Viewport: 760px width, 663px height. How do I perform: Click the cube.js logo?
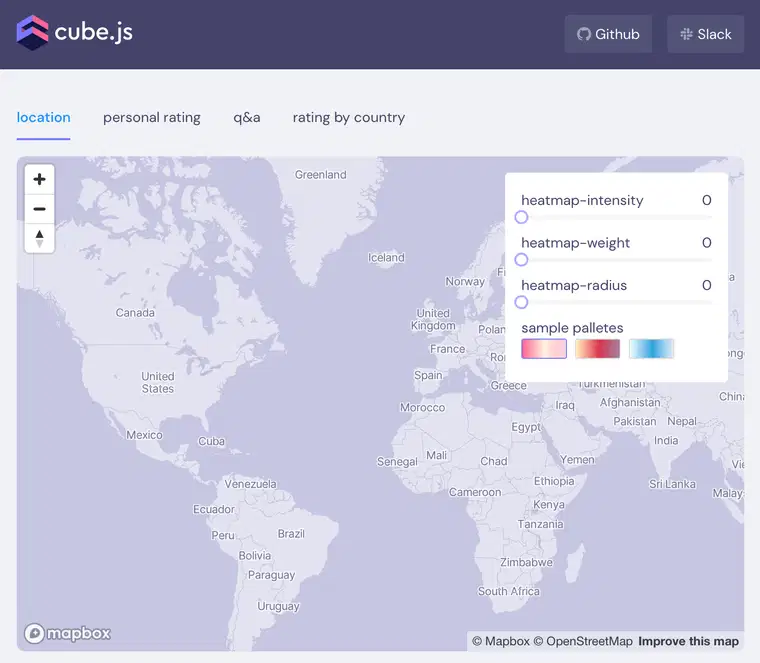[x=74, y=32]
